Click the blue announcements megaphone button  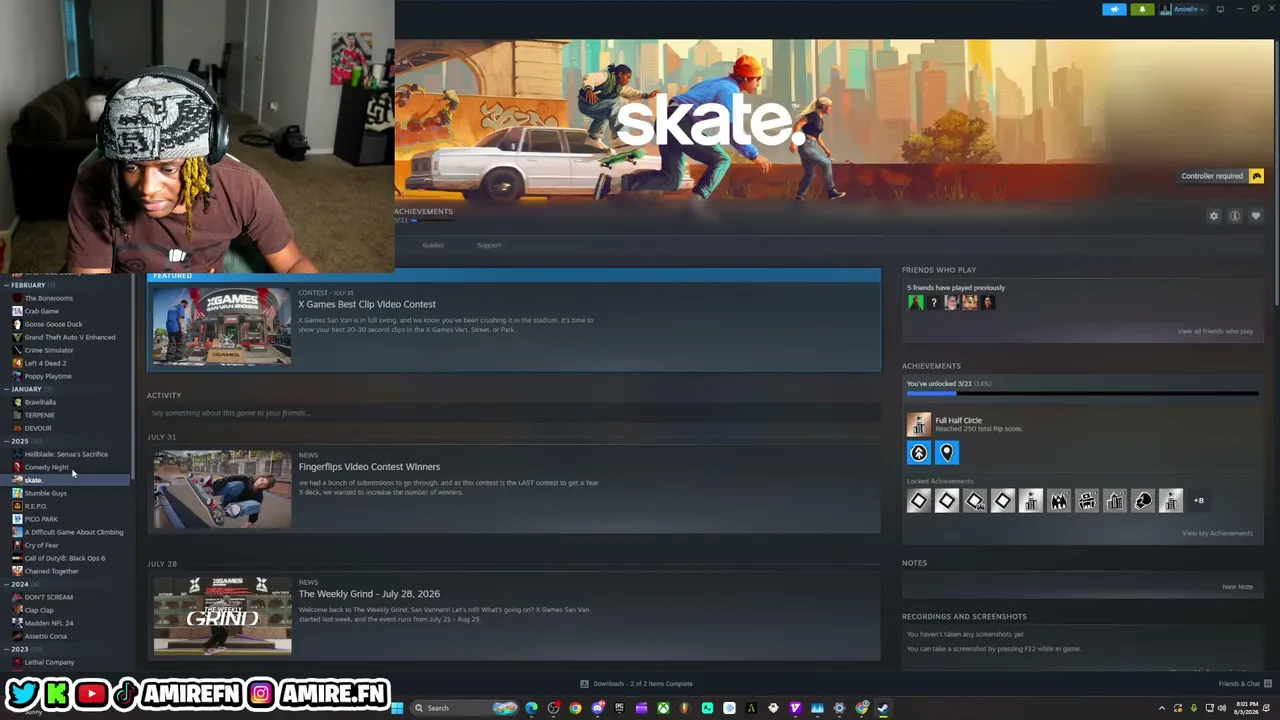pos(1114,9)
